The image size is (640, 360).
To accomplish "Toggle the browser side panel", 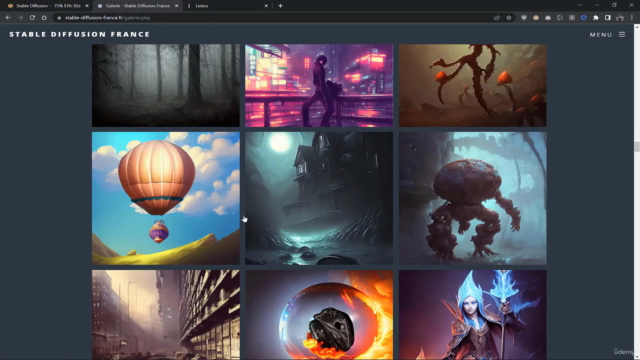I will (x=608, y=18).
